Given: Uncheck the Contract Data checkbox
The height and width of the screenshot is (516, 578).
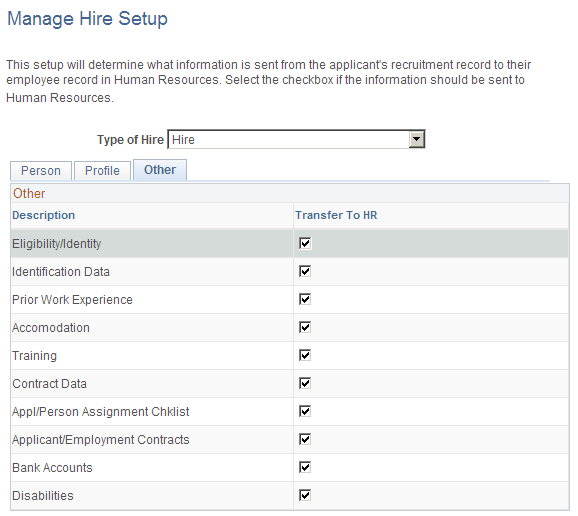Looking at the screenshot, I should (305, 383).
